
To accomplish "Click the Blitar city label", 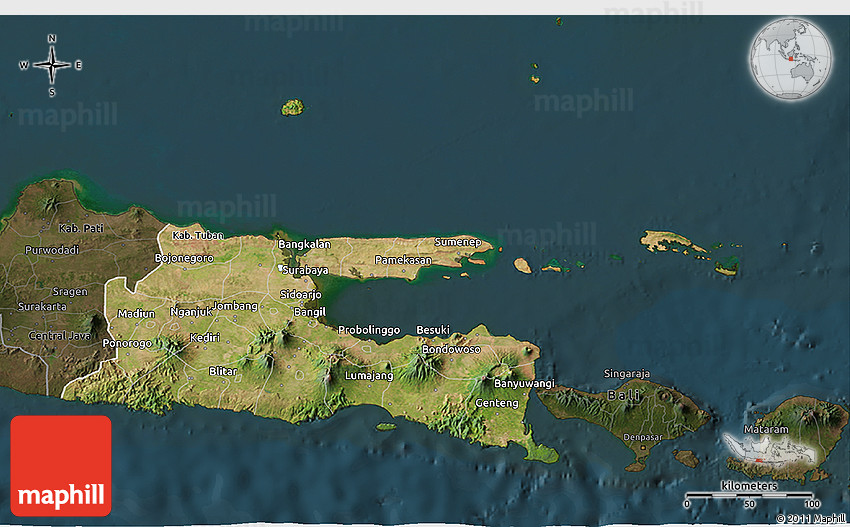I will click(x=223, y=371).
